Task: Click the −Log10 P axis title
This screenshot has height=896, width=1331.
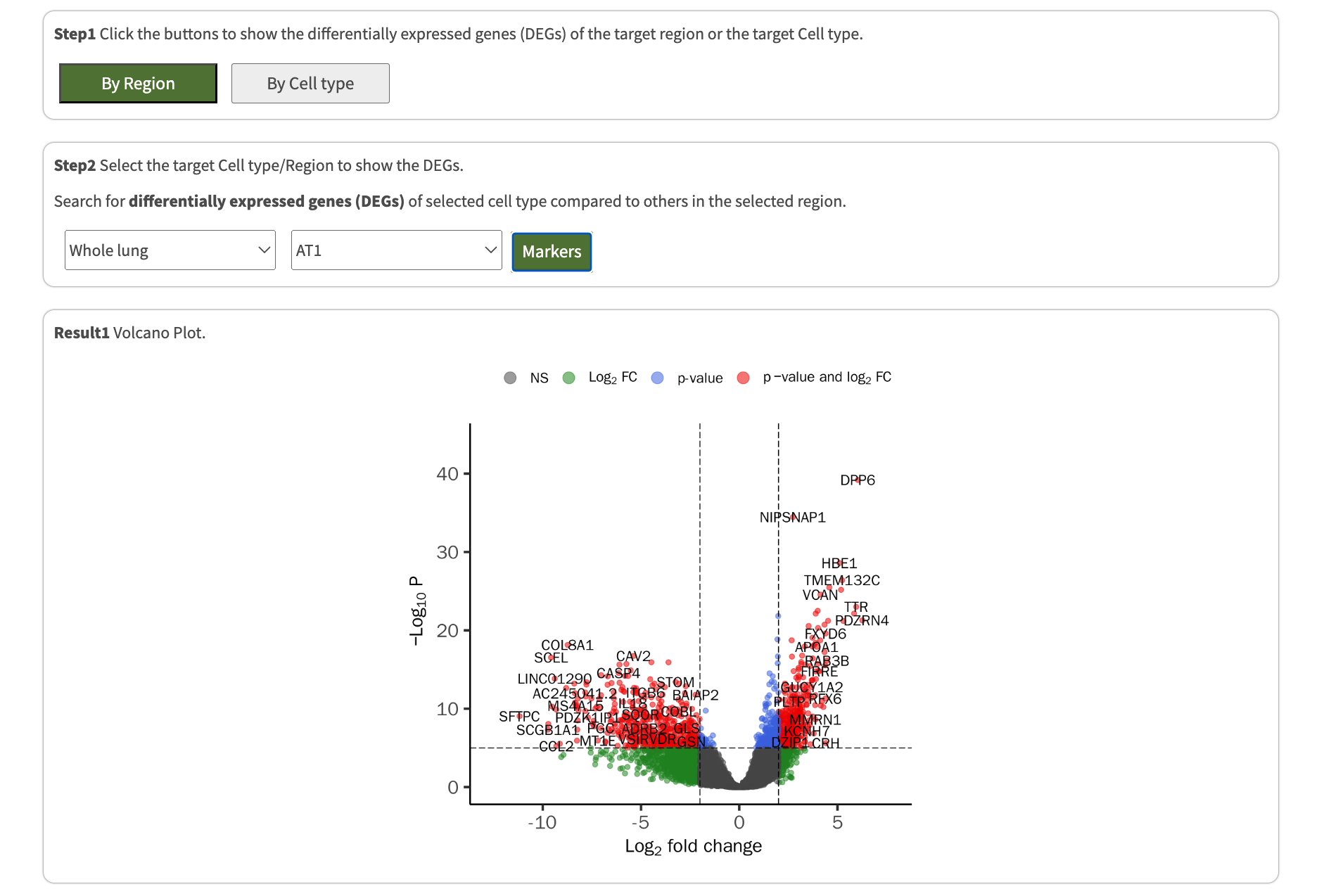Action: coord(417,610)
